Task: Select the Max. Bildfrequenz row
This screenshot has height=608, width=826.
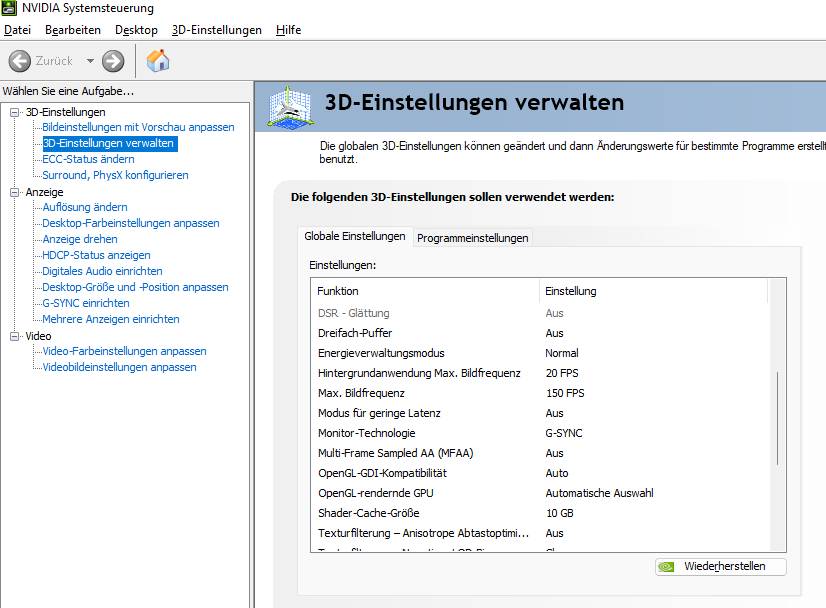Action: point(540,393)
